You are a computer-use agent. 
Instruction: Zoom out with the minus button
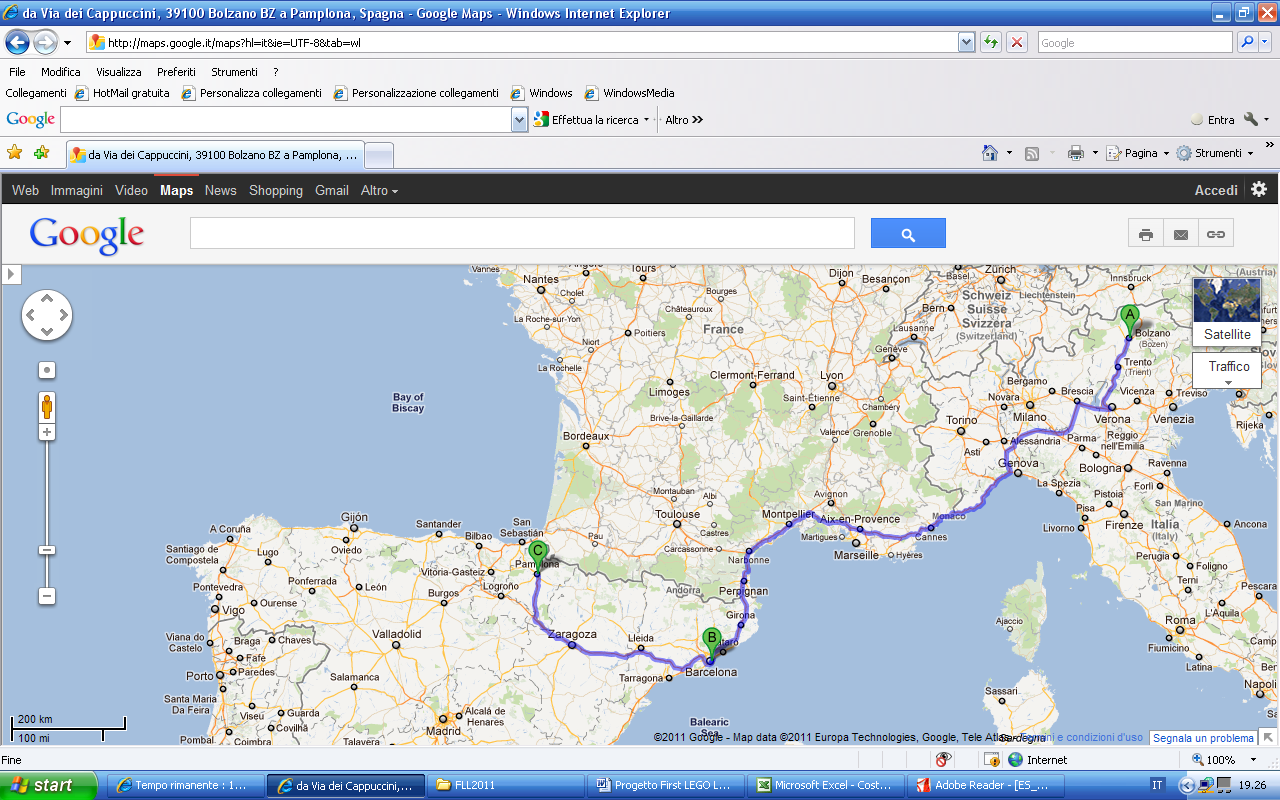tap(47, 596)
